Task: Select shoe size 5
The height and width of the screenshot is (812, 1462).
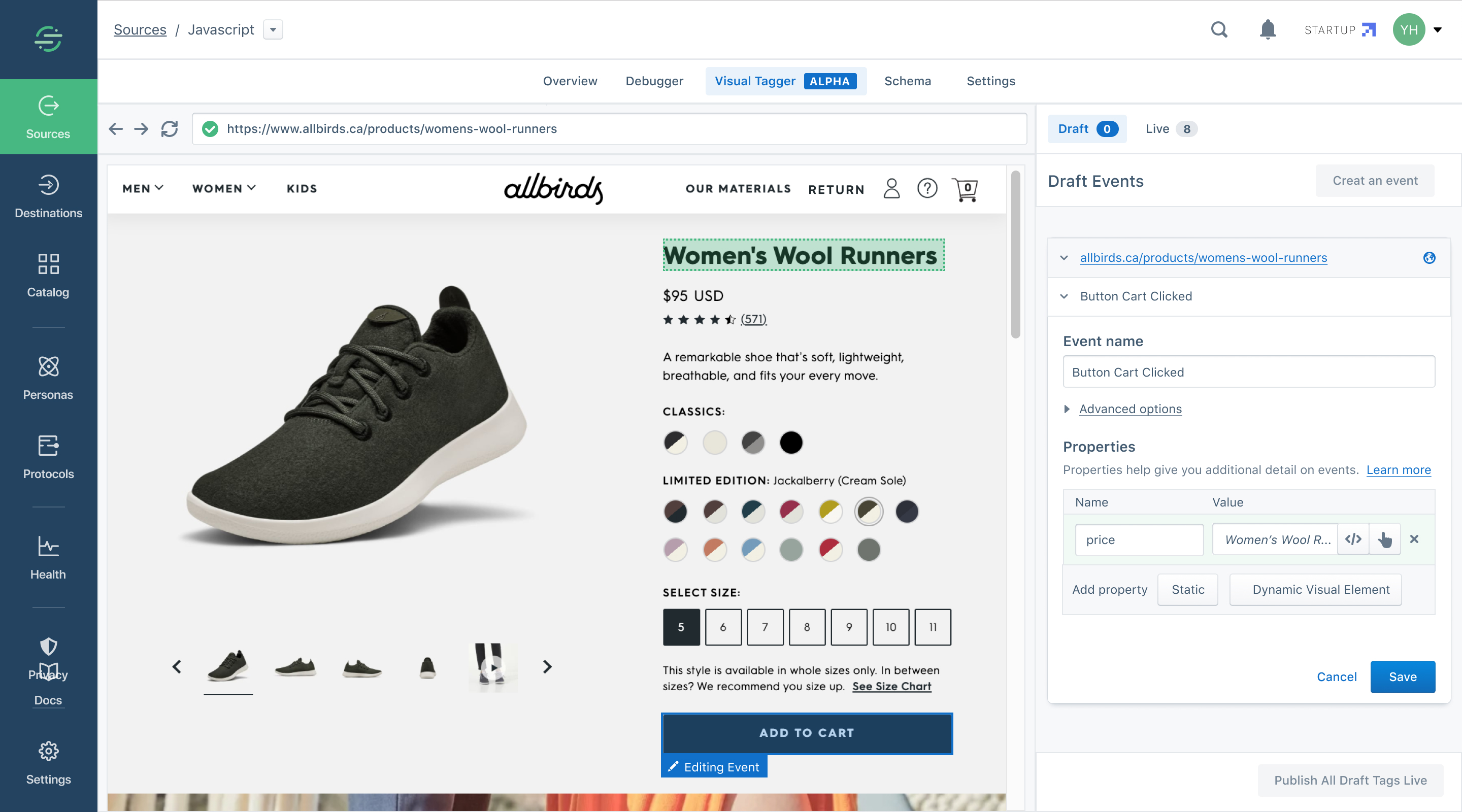Action: pos(681,627)
